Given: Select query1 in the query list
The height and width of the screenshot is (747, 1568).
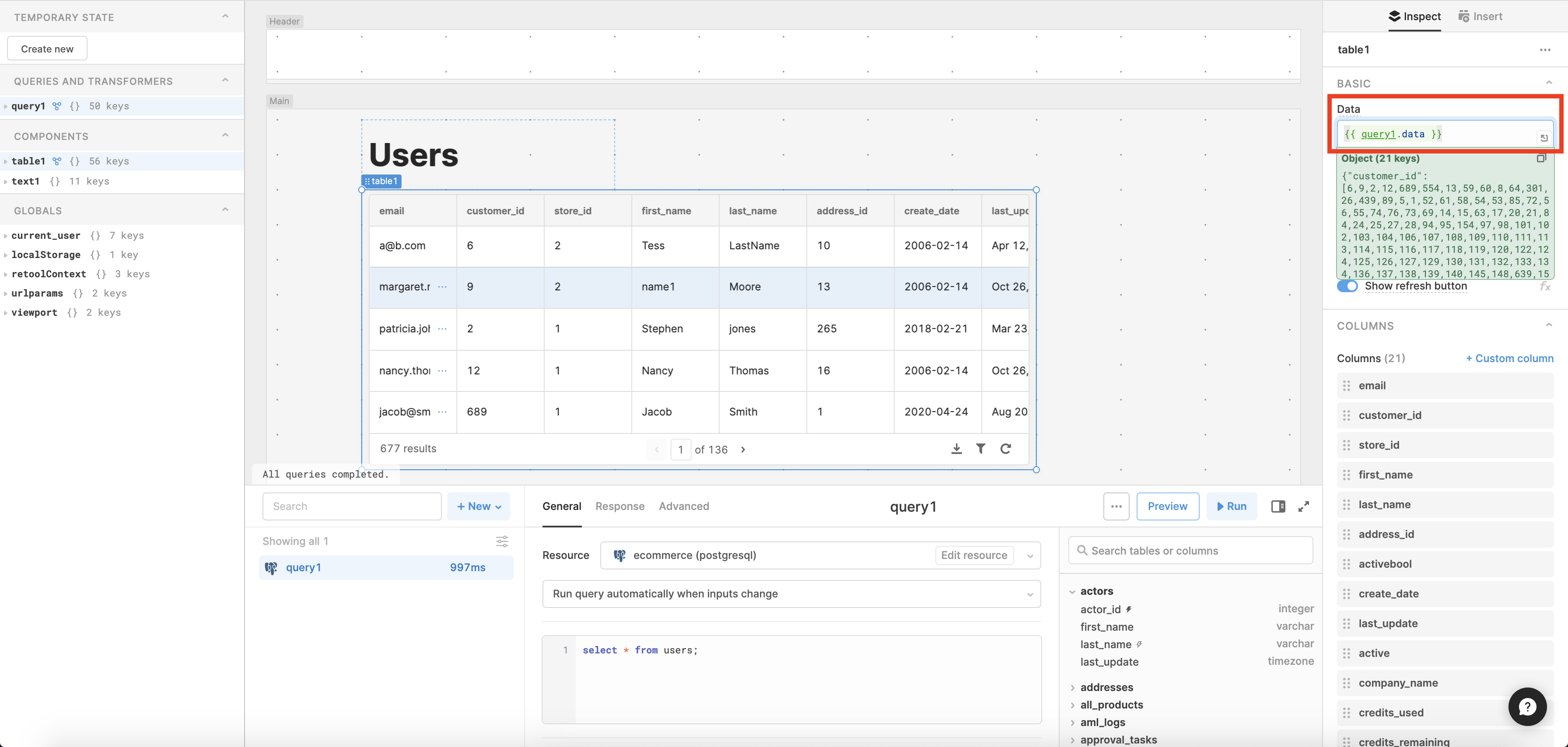Looking at the screenshot, I should click(386, 568).
